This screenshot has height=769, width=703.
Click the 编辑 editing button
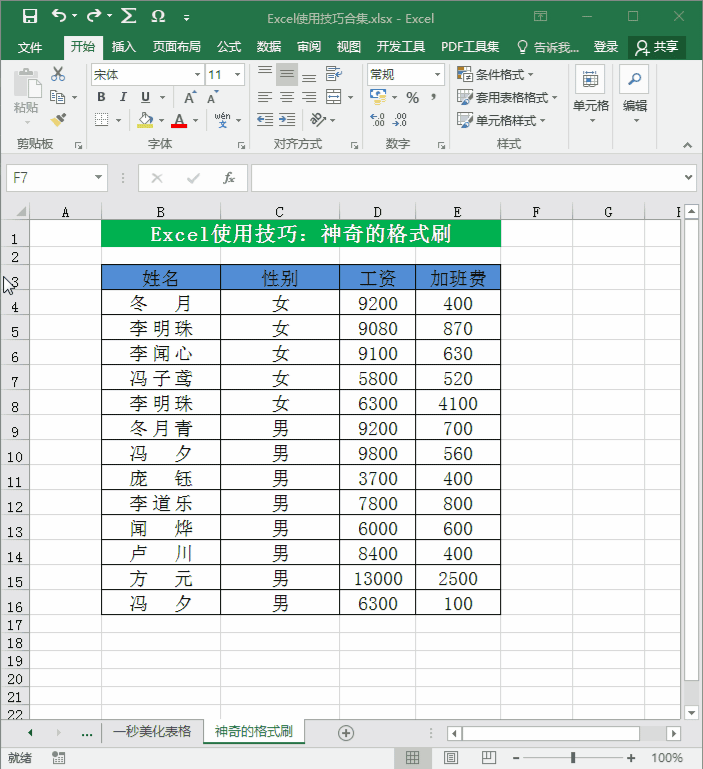[x=635, y=94]
